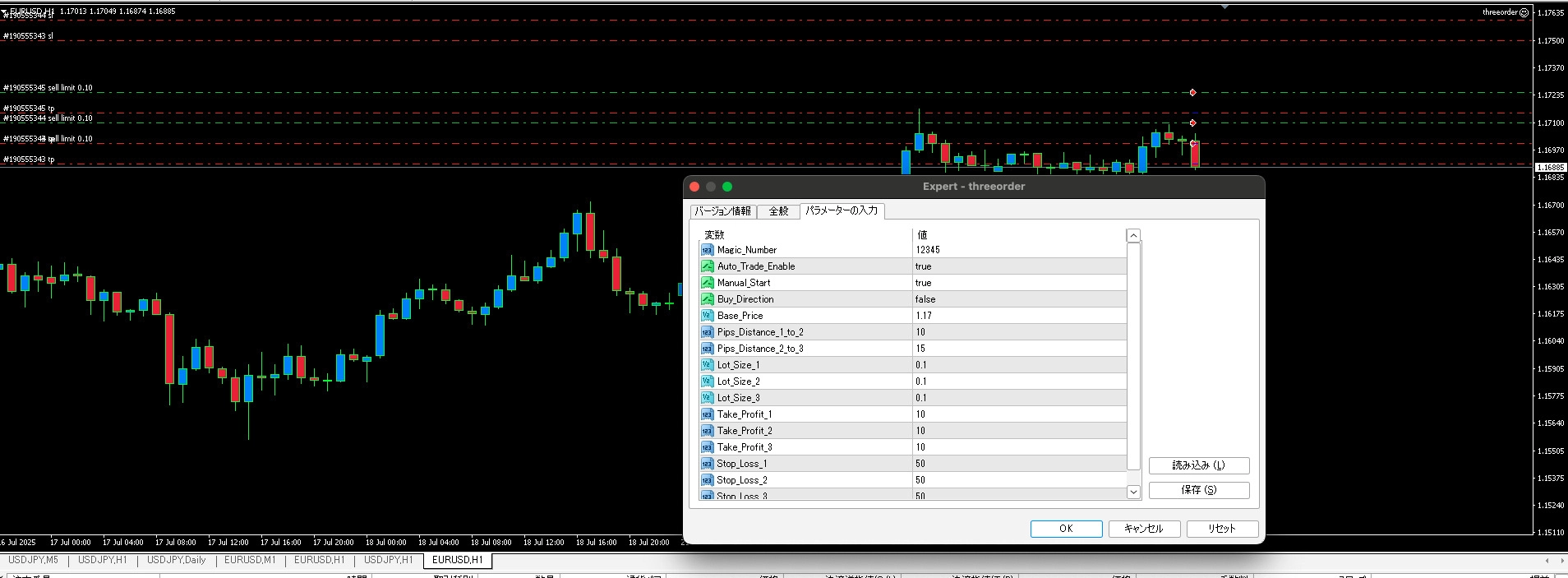The width and height of the screenshot is (1568, 578).
Task: Open the USDJPY,Daily chart tab
Action: click(x=176, y=560)
